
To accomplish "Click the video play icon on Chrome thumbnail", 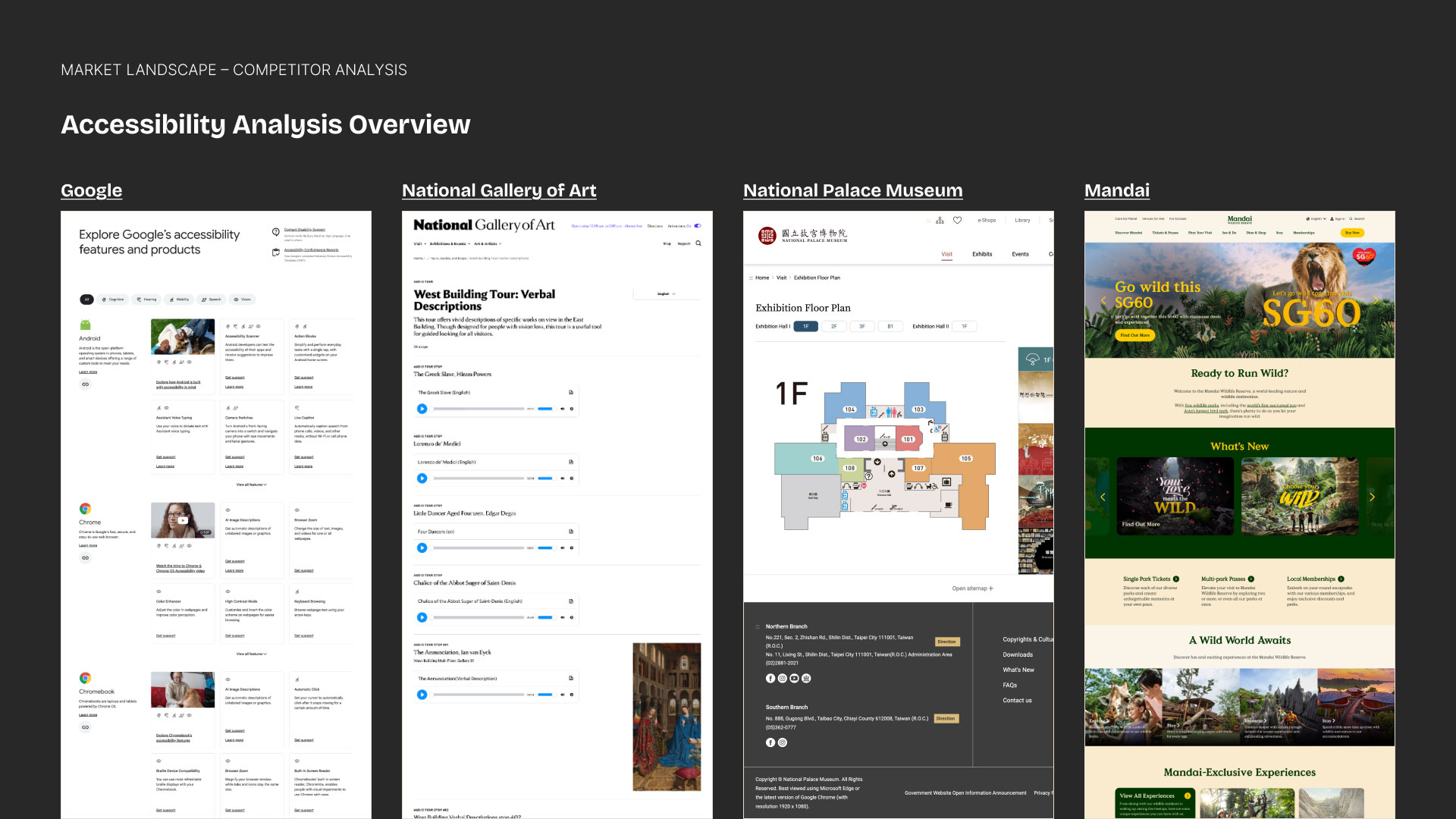I will (183, 520).
